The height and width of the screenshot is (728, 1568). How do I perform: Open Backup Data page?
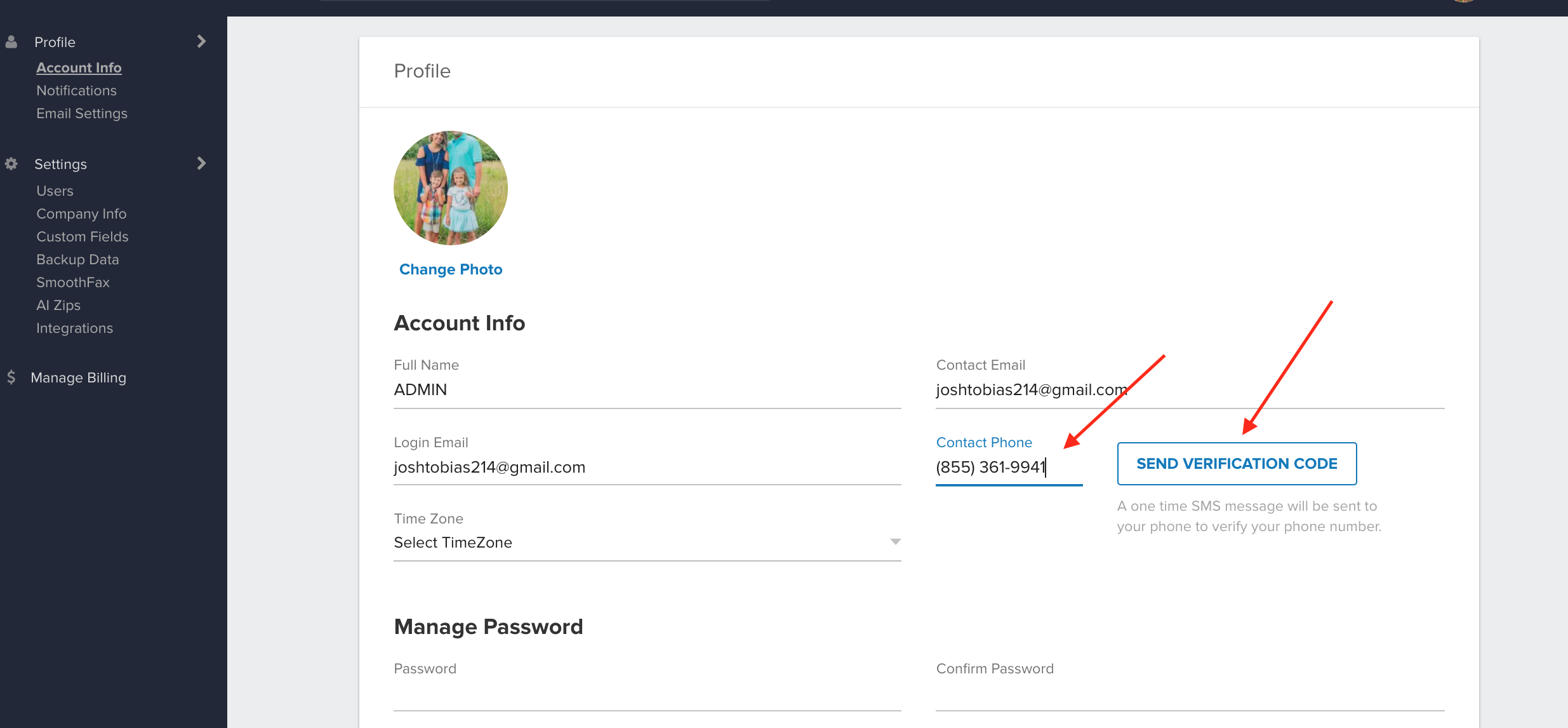click(x=77, y=259)
